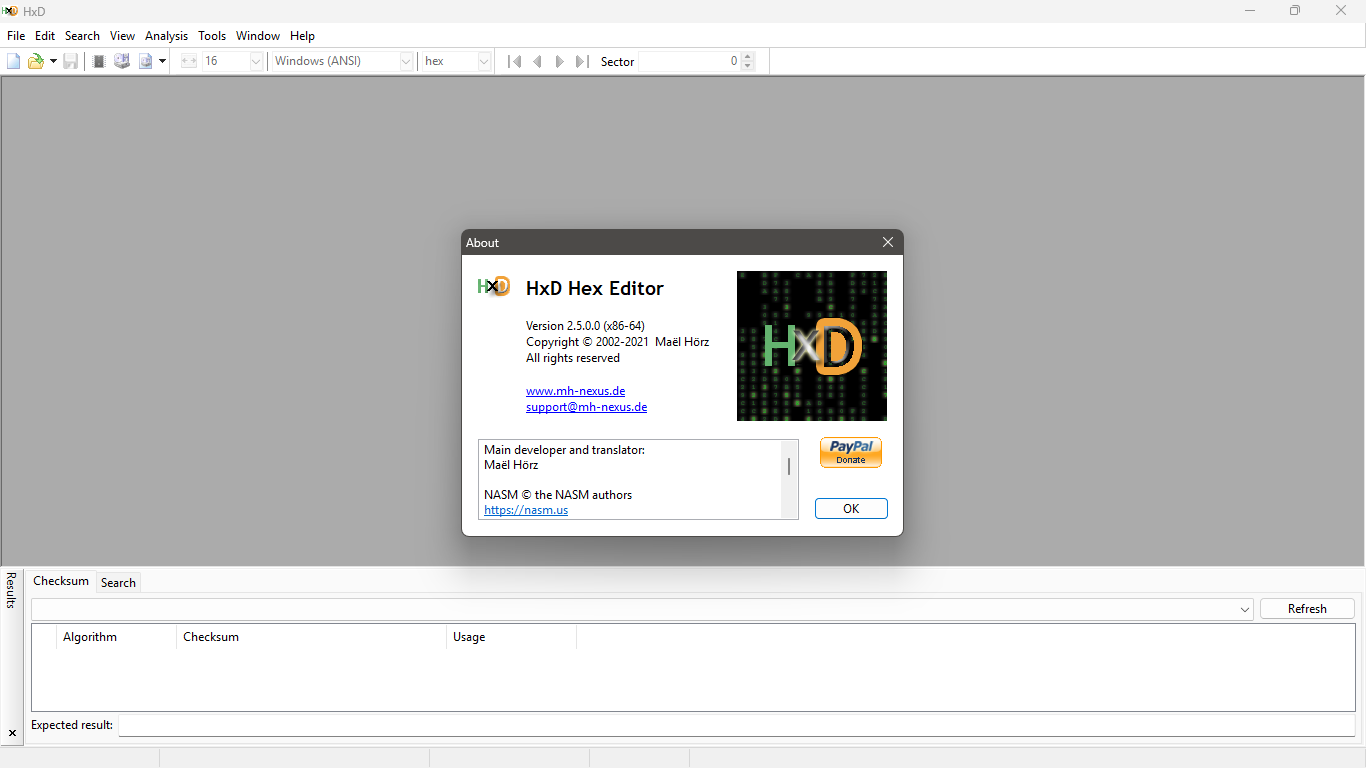Open the hex offset base dropdown
Viewport: 1366px width, 768px height.
point(484,61)
